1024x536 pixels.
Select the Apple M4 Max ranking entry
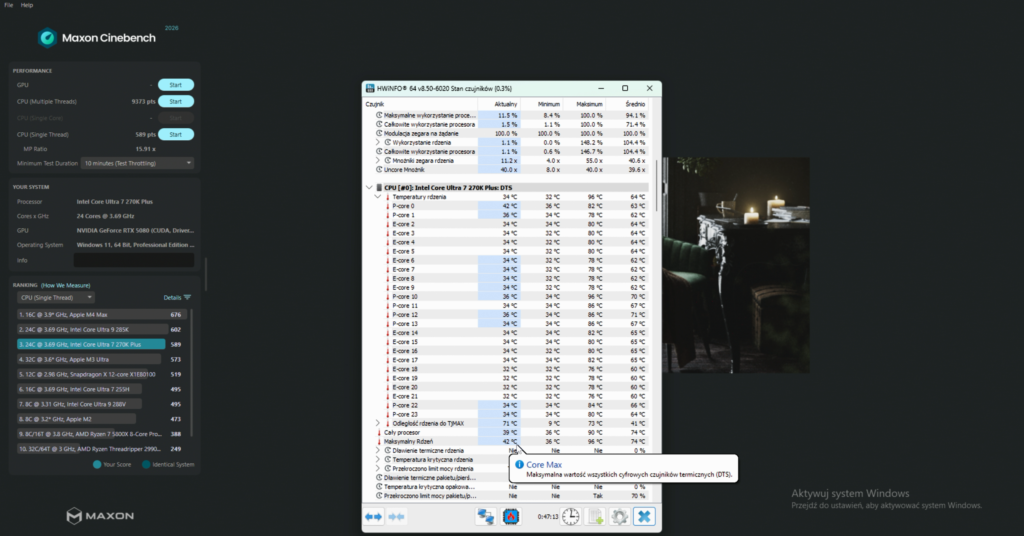[x=101, y=315]
